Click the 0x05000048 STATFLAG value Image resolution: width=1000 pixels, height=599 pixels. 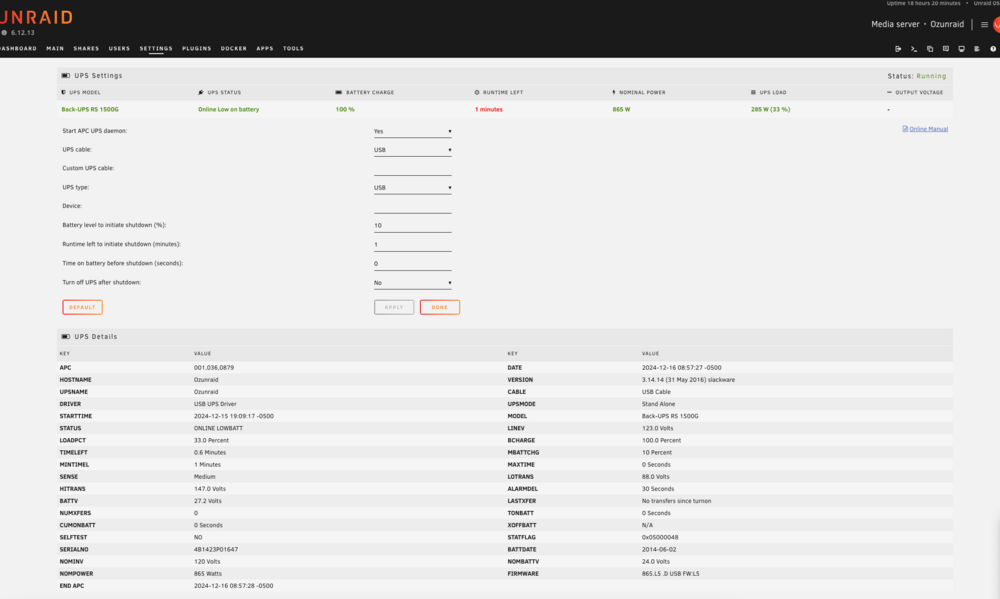click(660, 538)
